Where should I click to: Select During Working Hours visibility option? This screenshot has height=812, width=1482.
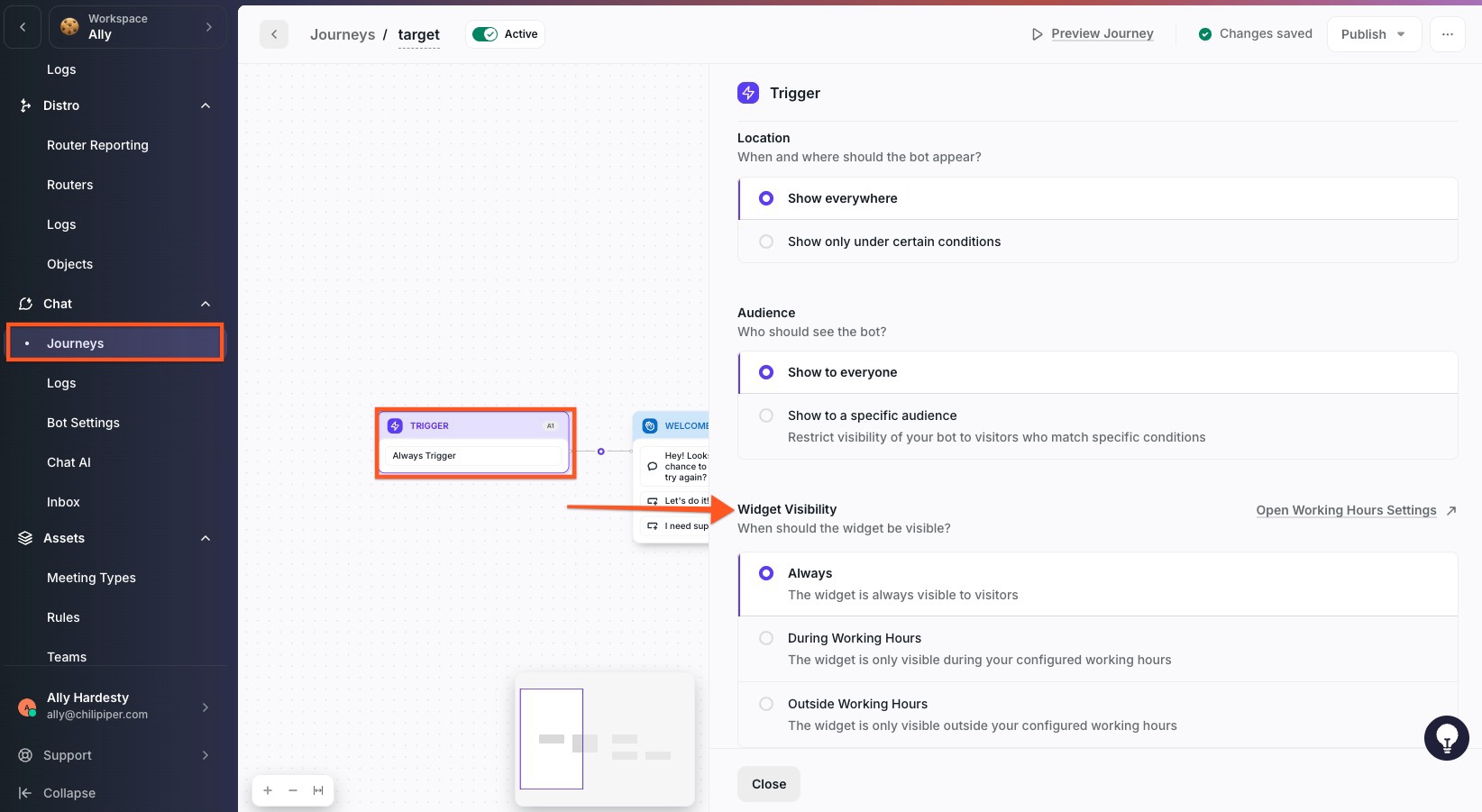pyautogui.click(x=766, y=638)
